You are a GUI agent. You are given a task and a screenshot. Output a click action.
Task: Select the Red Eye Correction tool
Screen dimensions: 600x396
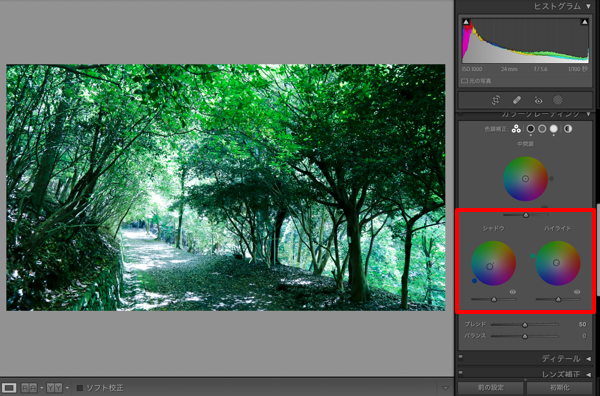coord(538,101)
